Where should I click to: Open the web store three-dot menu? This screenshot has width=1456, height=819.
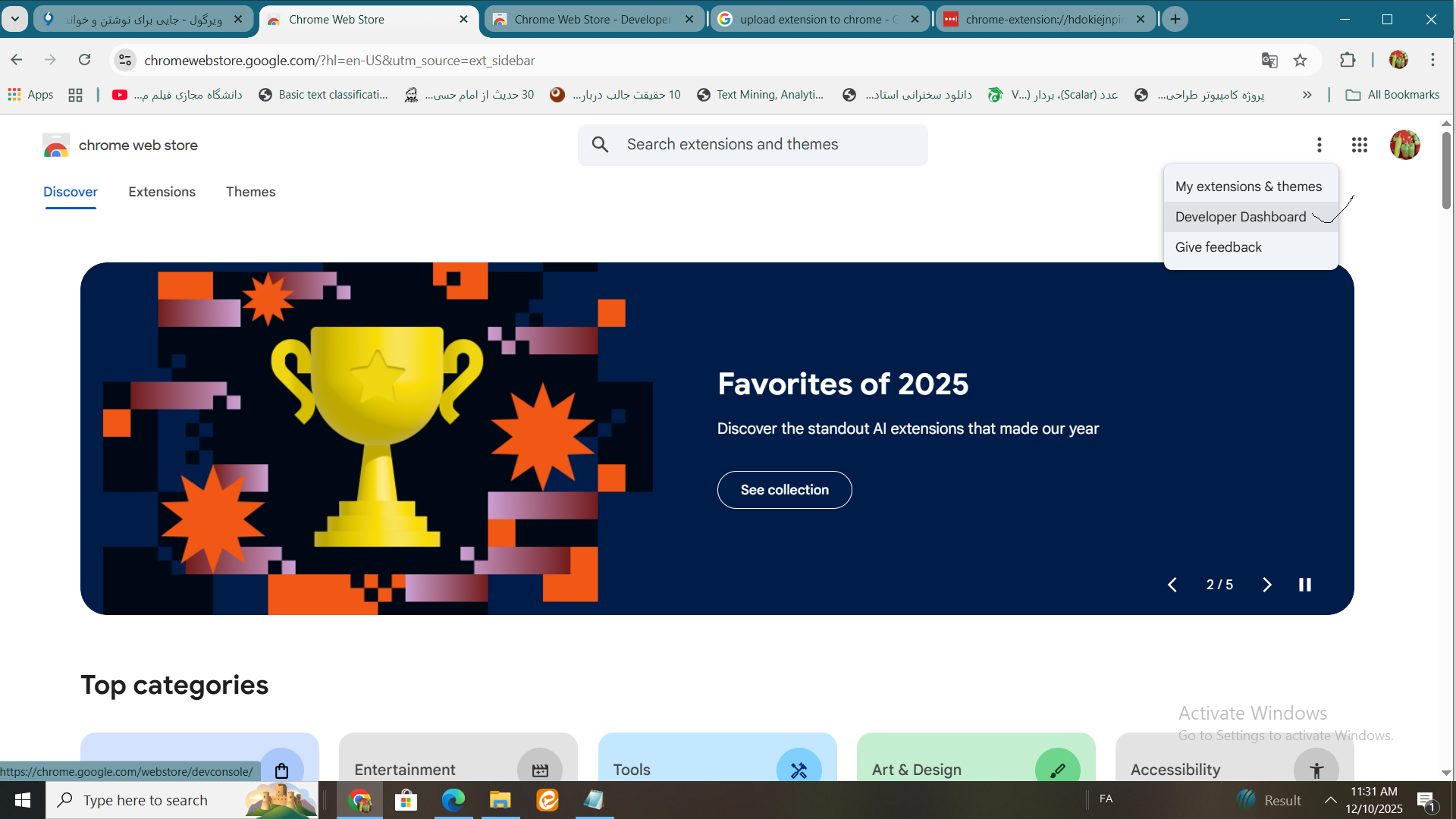pyautogui.click(x=1319, y=145)
